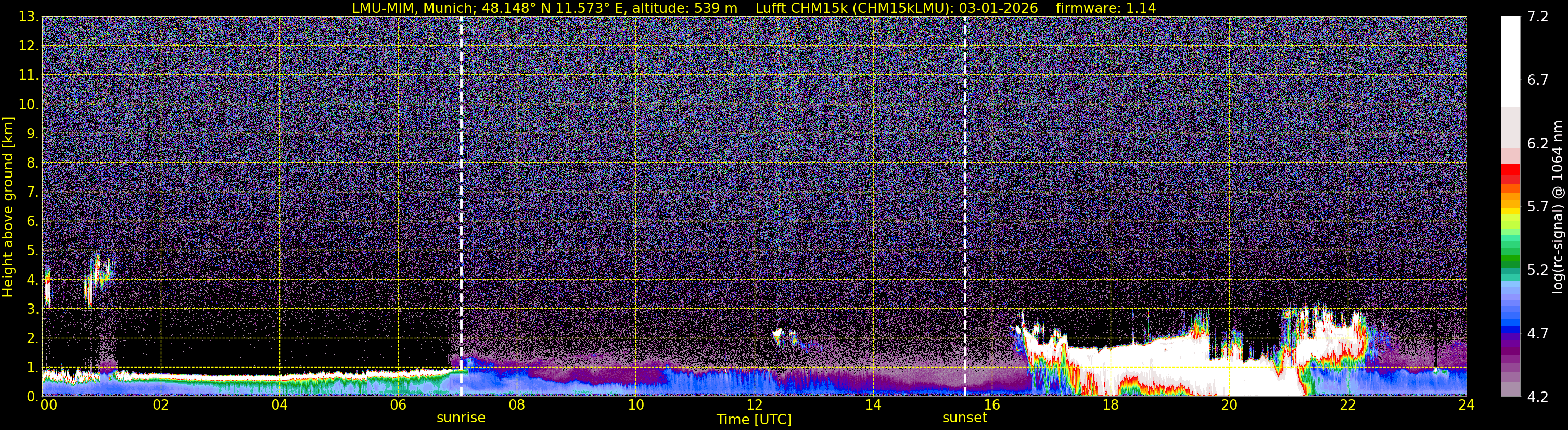Click the 6. height tick label
The height and width of the screenshot is (430, 1568).
[x=33, y=221]
